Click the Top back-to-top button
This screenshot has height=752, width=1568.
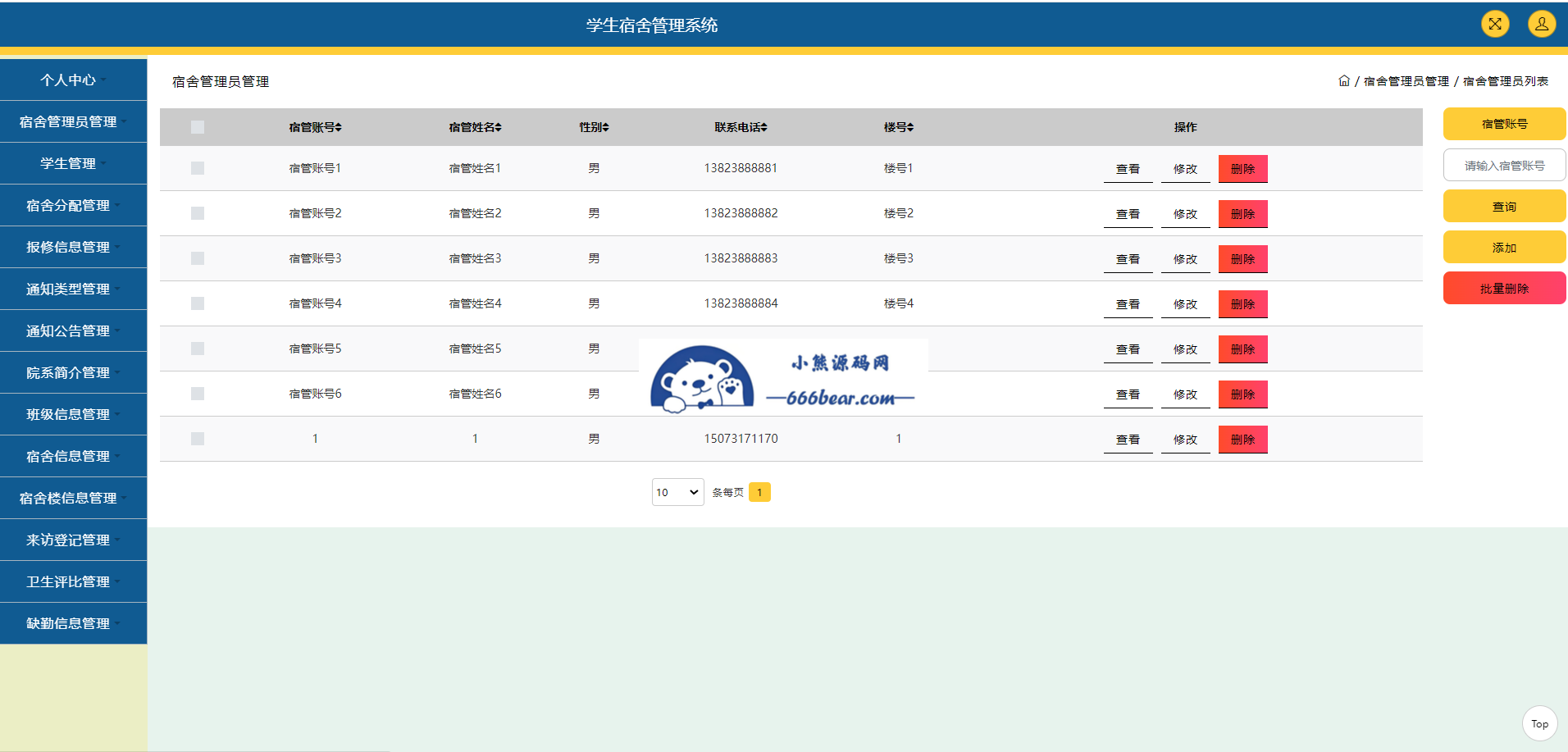(x=1539, y=723)
